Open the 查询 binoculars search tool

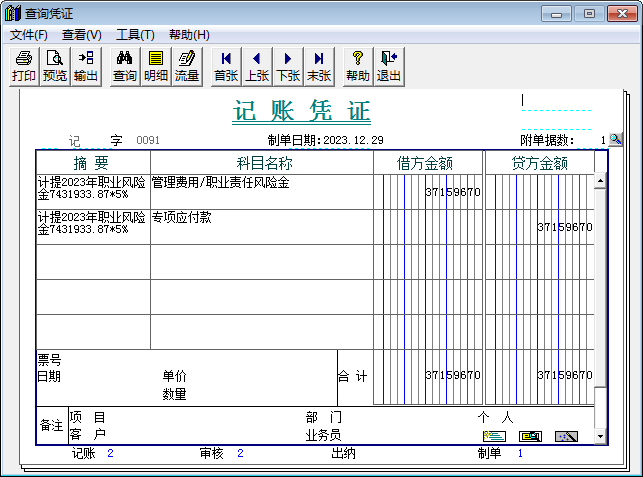click(x=125, y=66)
